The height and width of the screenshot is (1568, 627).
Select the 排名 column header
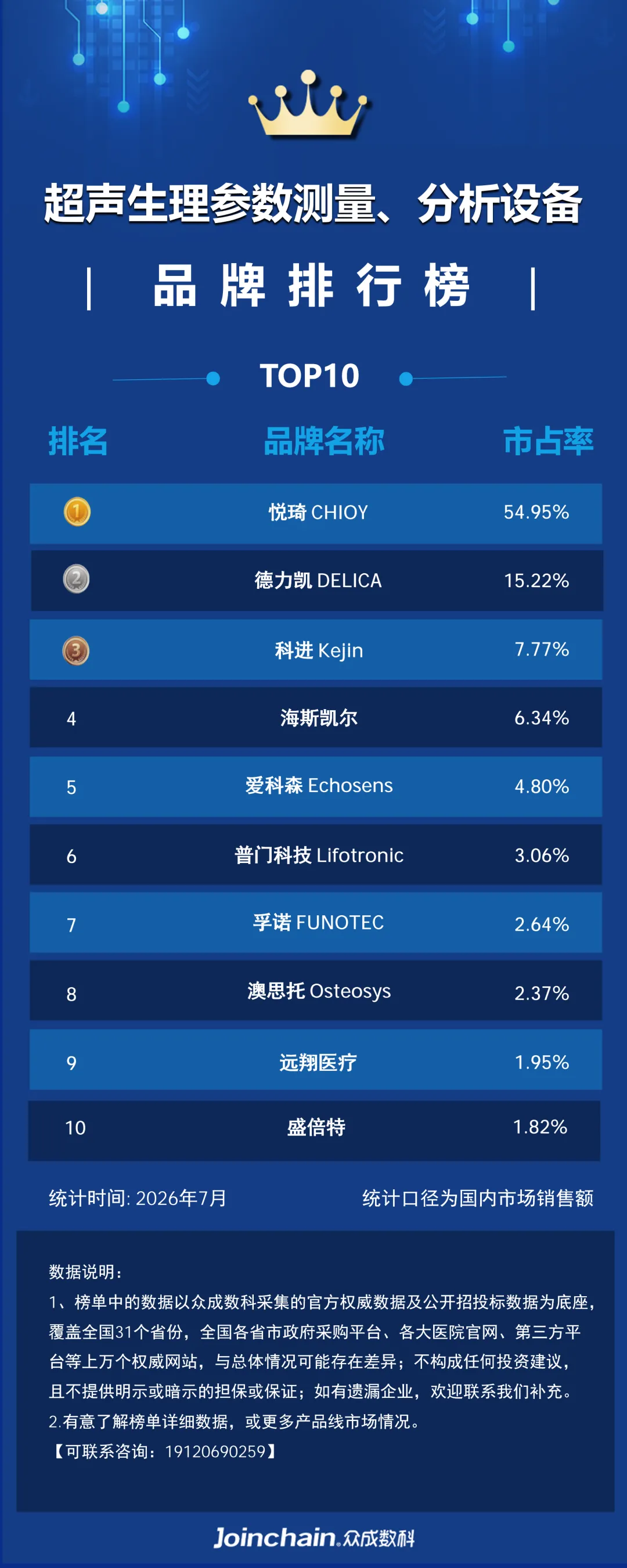pos(78,441)
